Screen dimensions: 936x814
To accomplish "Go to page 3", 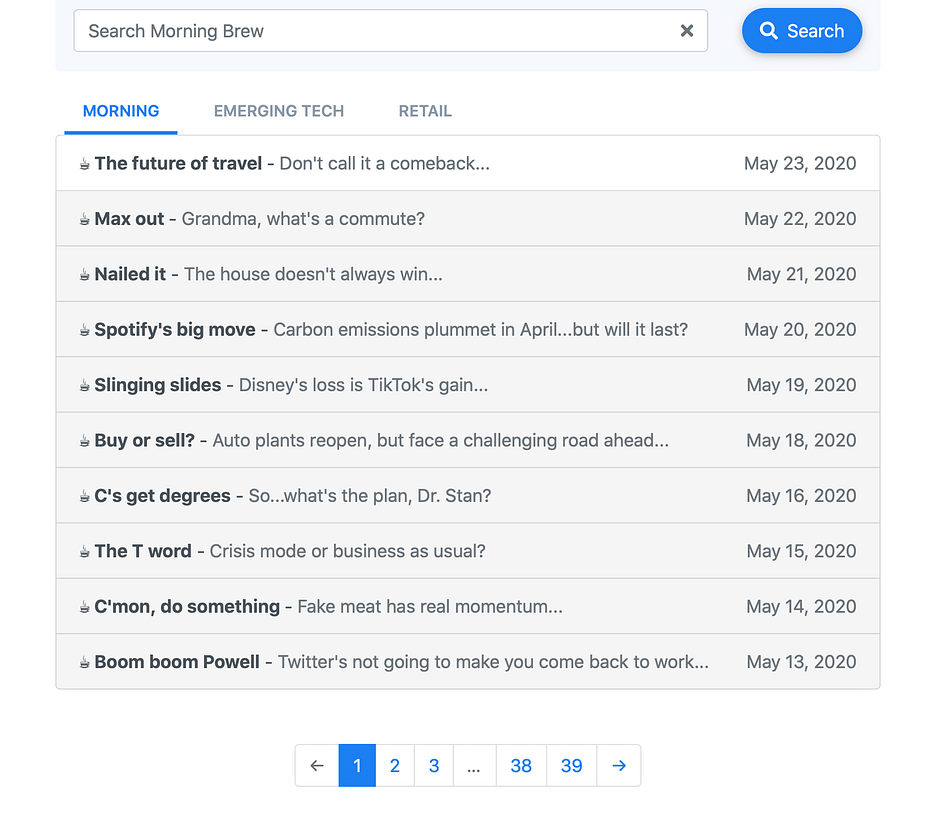I will 434,765.
